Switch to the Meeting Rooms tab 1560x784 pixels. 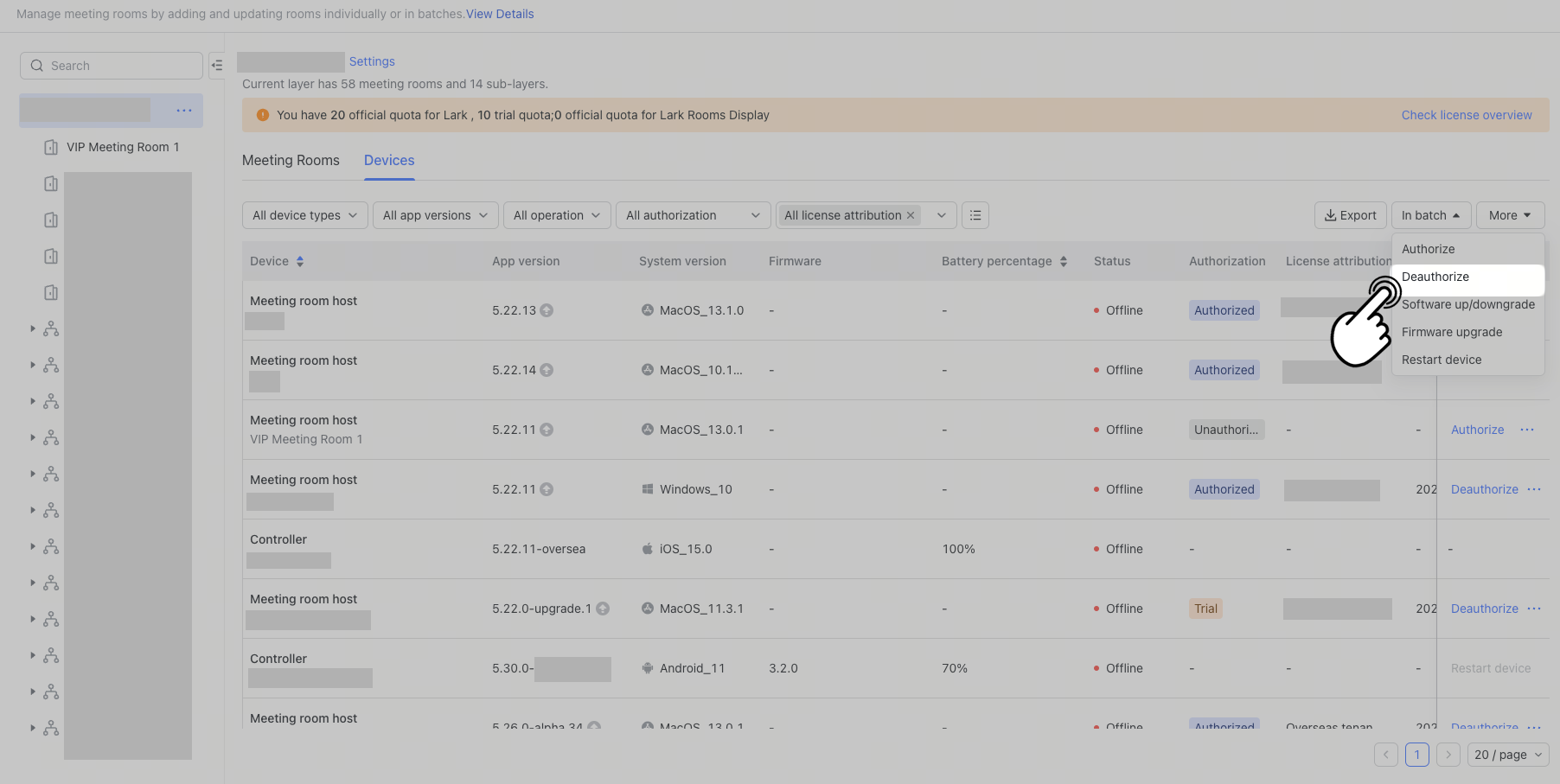click(291, 160)
